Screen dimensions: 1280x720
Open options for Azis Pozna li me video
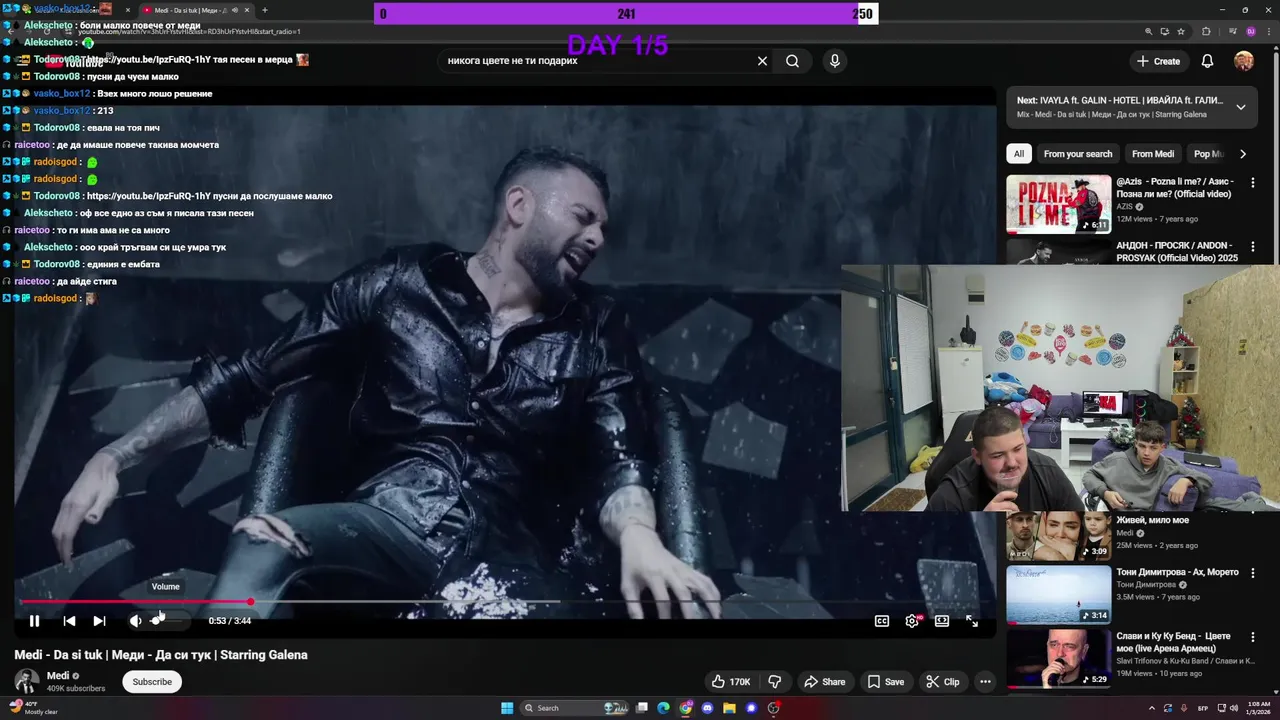(x=1253, y=183)
